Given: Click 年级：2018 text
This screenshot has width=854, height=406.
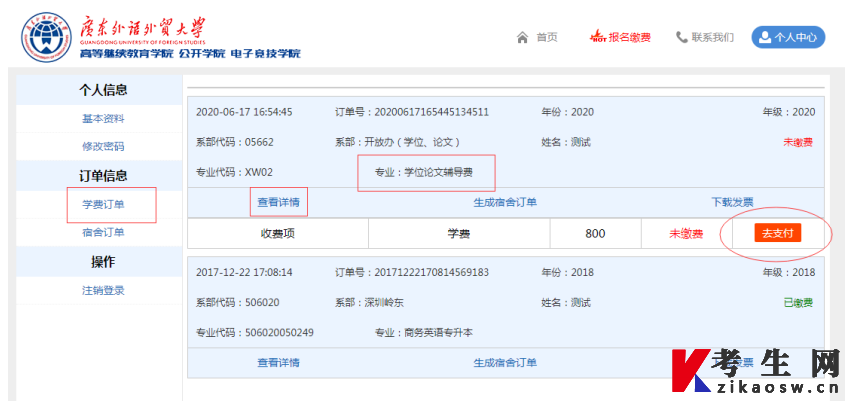Looking at the screenshot, I should 789,272.
